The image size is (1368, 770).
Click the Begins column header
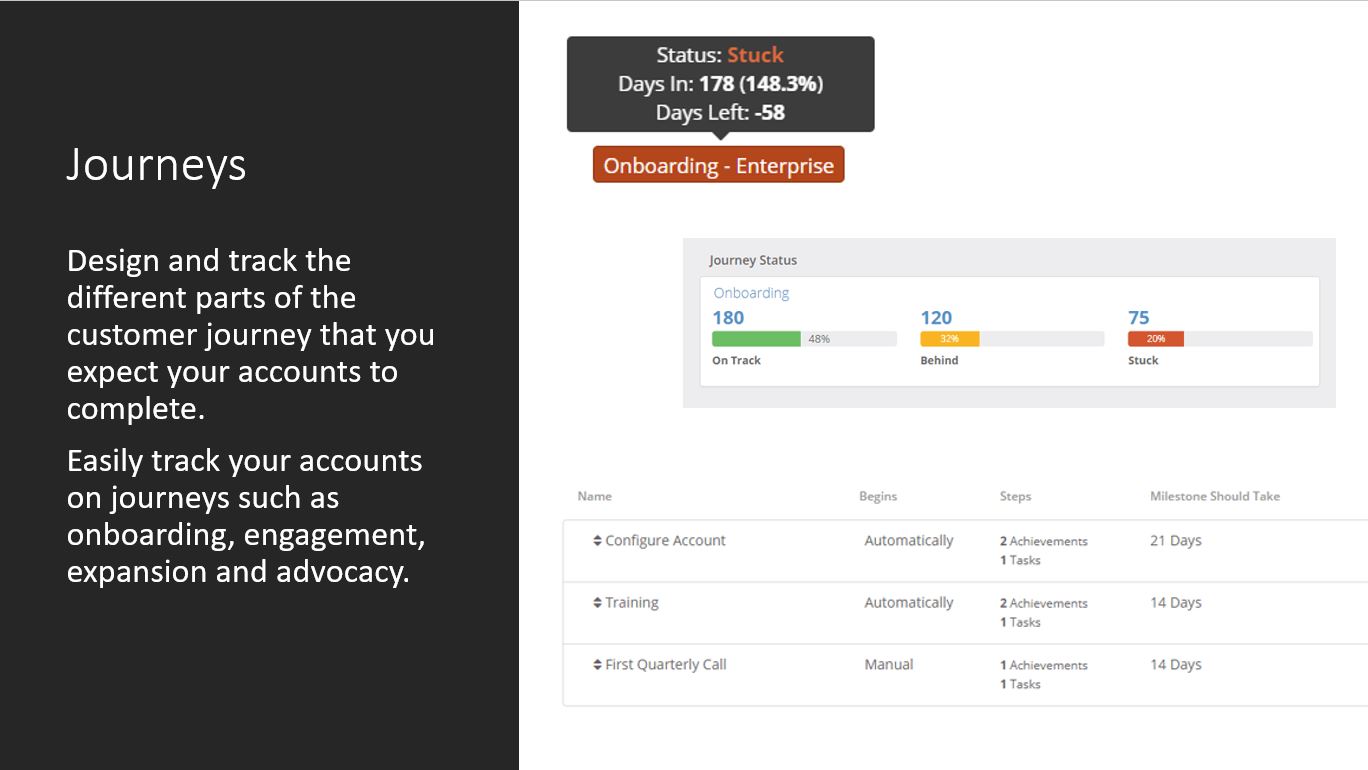(878, 496)
